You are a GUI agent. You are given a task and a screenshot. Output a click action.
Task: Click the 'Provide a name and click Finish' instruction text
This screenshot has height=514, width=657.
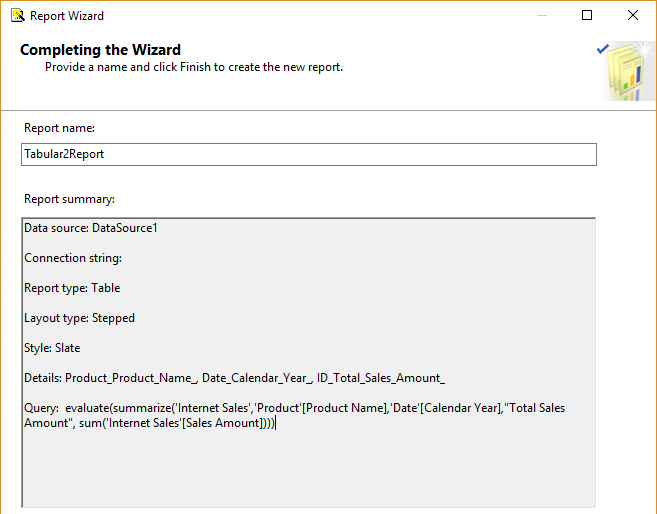pos(194,67)
